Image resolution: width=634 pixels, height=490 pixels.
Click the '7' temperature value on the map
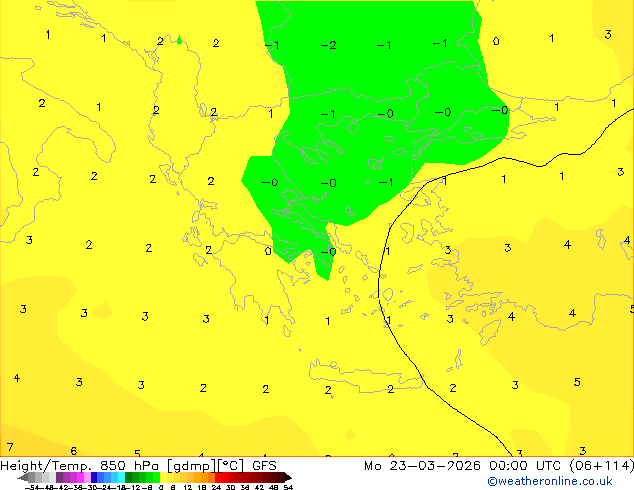[10, 447]
